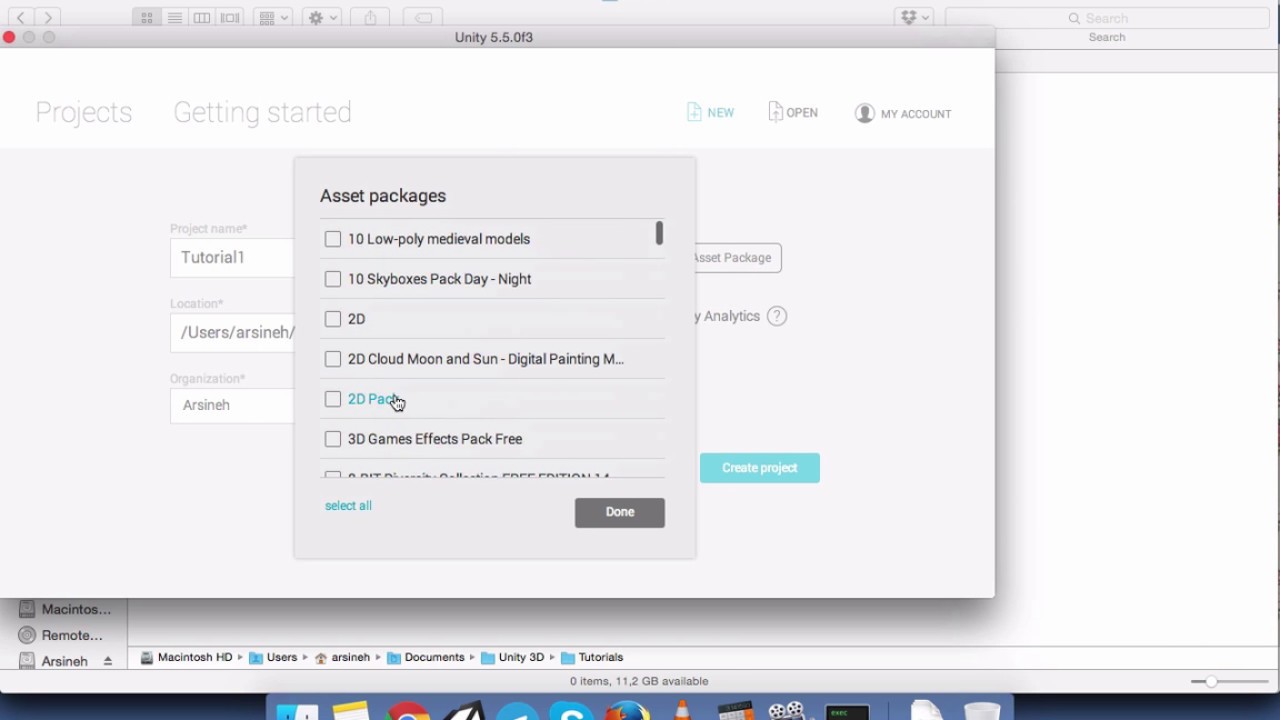Open Finder arrange-by dropdown

point(272,18)
